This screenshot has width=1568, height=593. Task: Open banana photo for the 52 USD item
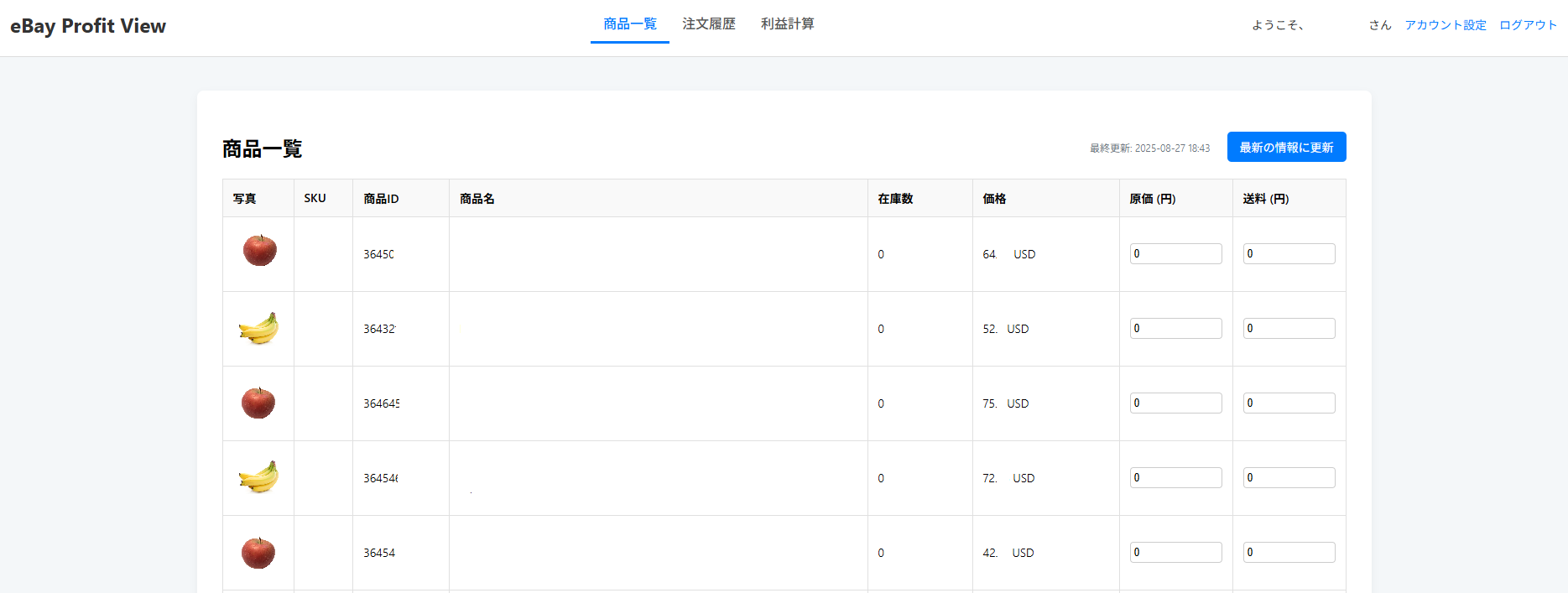point(258,329)
